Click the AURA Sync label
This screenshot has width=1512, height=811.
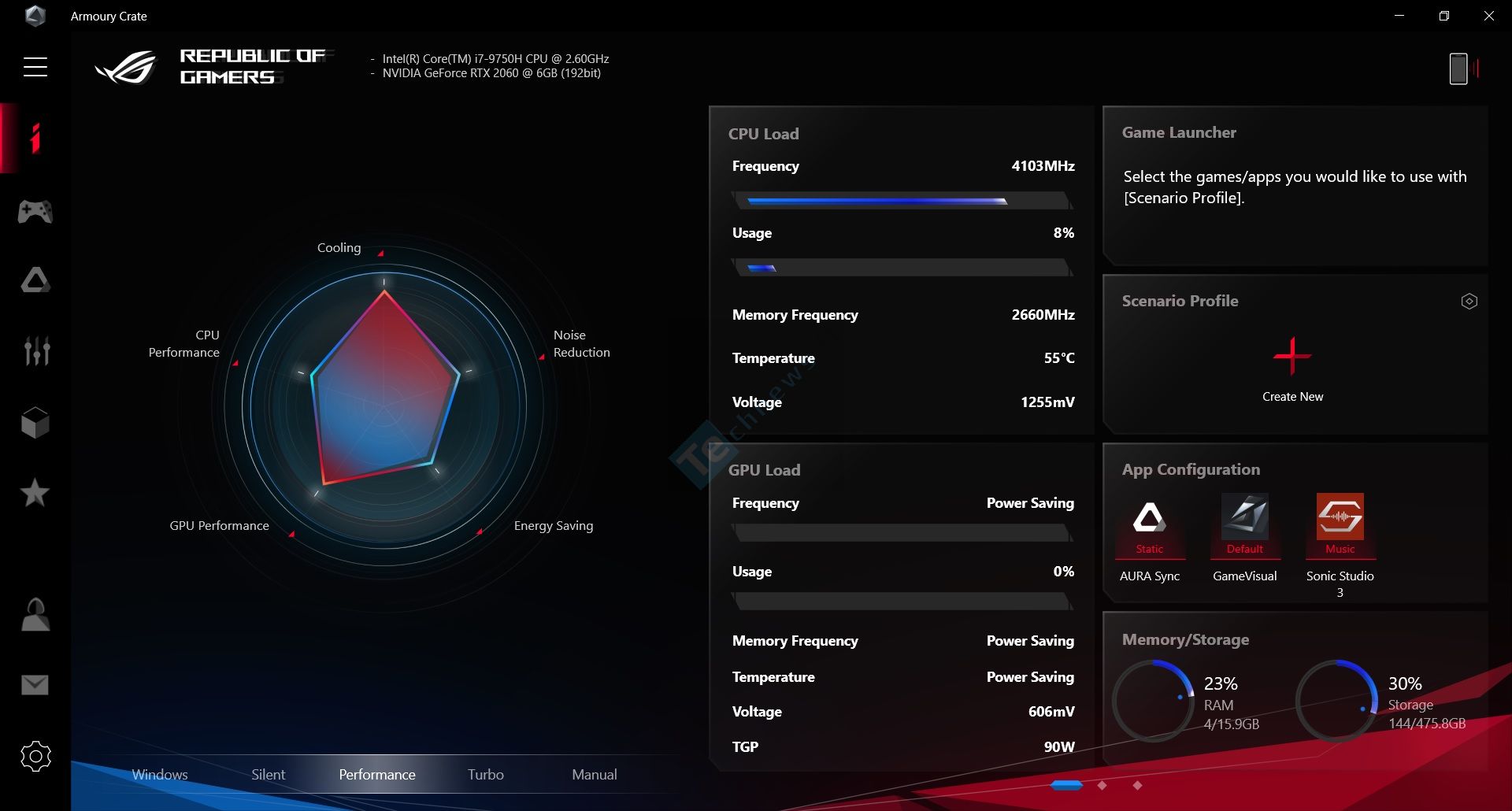click(x=1150, y=576)
